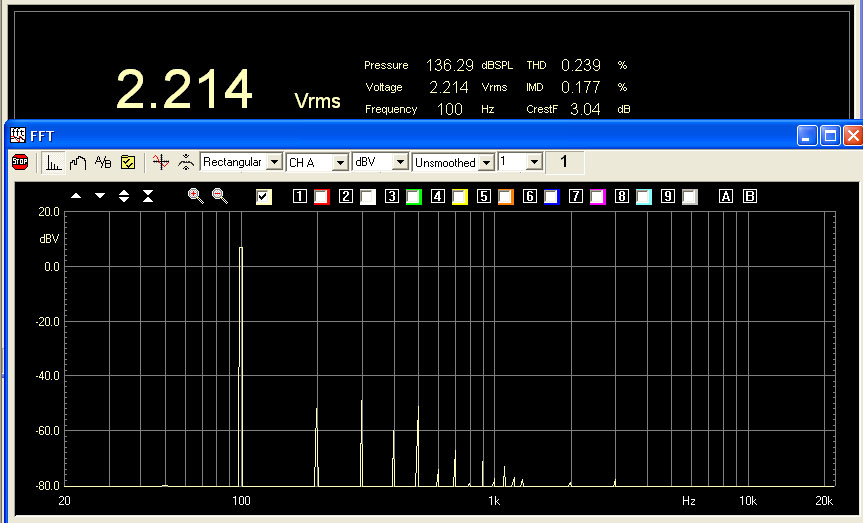Click the zoom in magnifier icon

coord(195,196)
